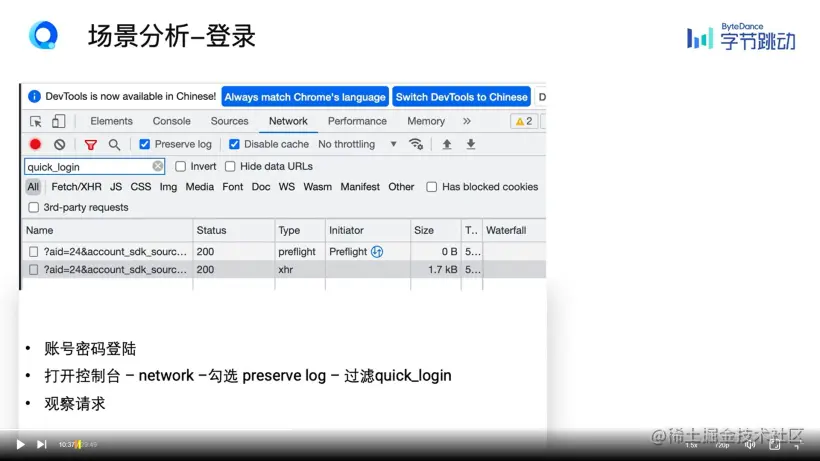Enable the 3rd-party requests checkbox
820x461 pixels.
tap(33, 208)
